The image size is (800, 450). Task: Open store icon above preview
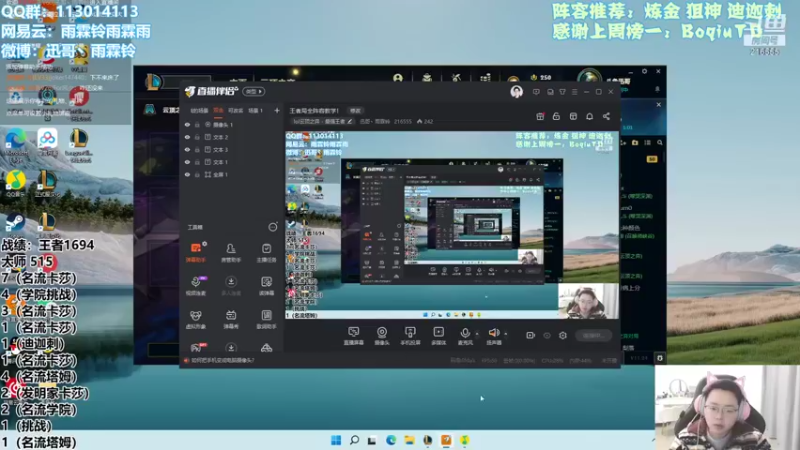click(x=573, y=116)
